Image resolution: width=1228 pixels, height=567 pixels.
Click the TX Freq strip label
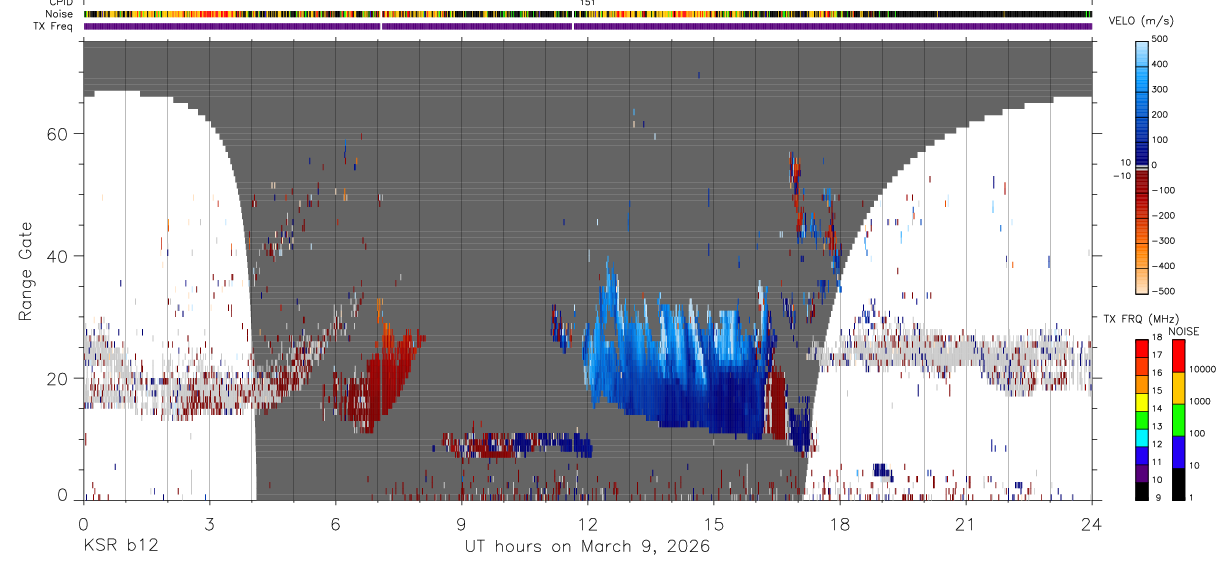54,26
